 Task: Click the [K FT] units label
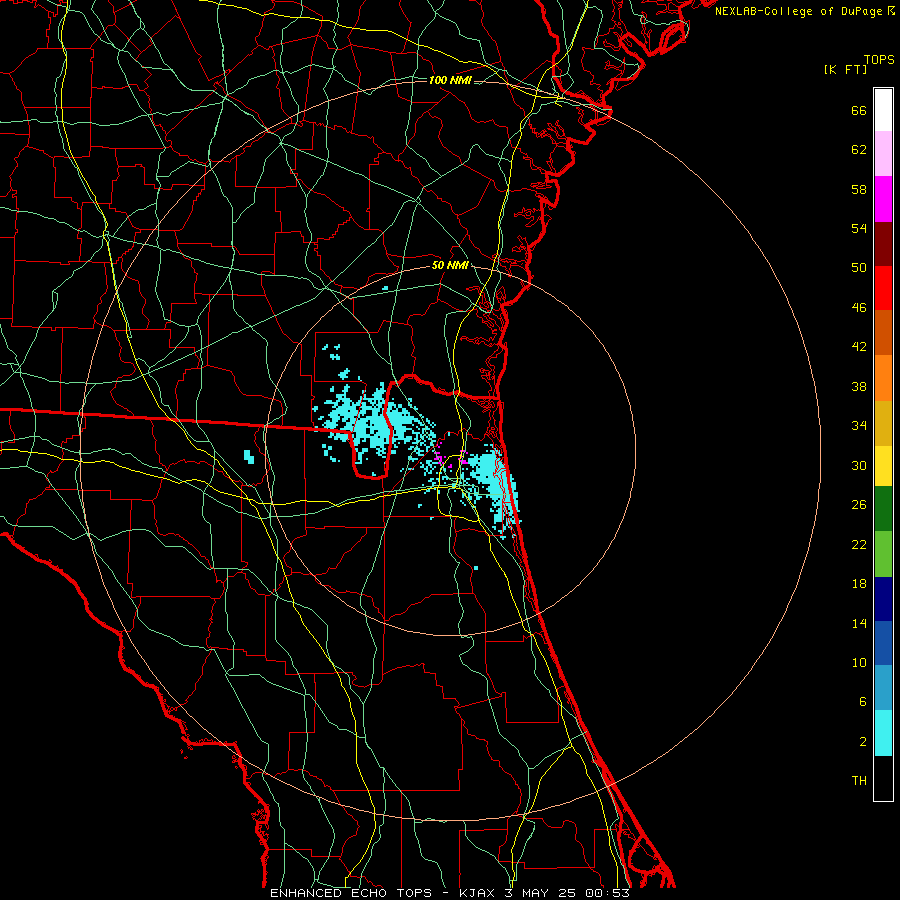coord(845,70)
